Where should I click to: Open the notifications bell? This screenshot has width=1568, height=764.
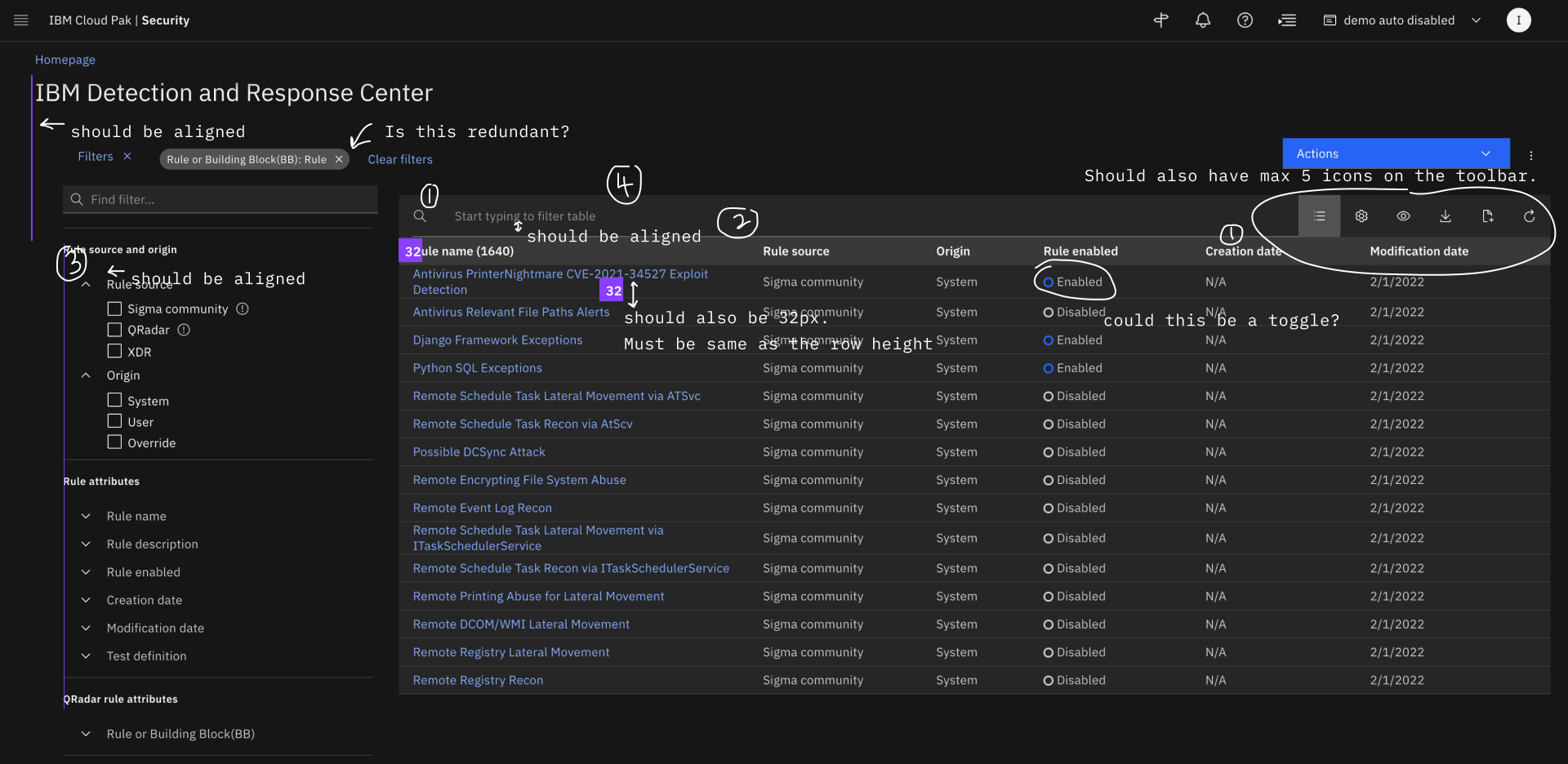tap(1203, 20)
